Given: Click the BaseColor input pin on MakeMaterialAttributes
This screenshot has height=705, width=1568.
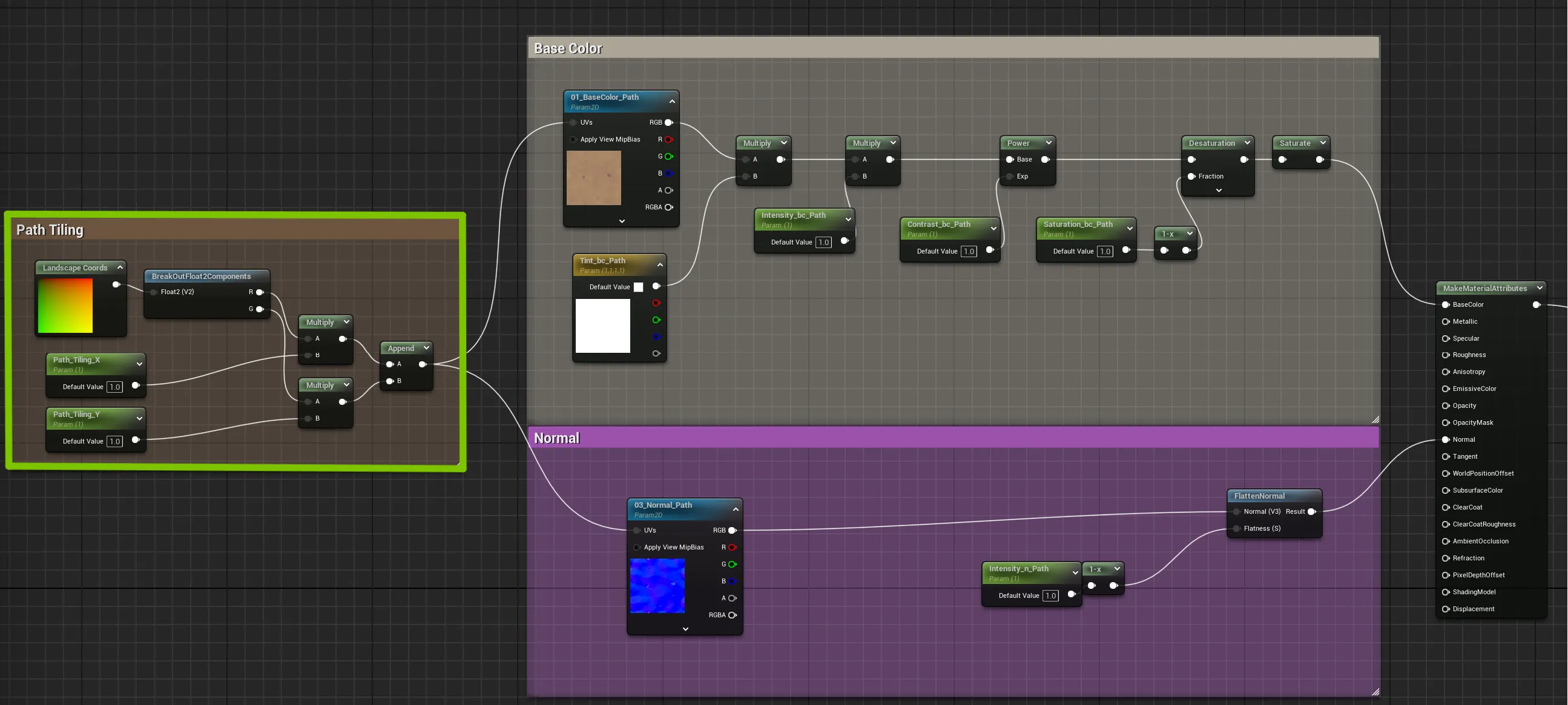Looking at the screenshot, I should pyautogui.click(x=1446, y=305).
